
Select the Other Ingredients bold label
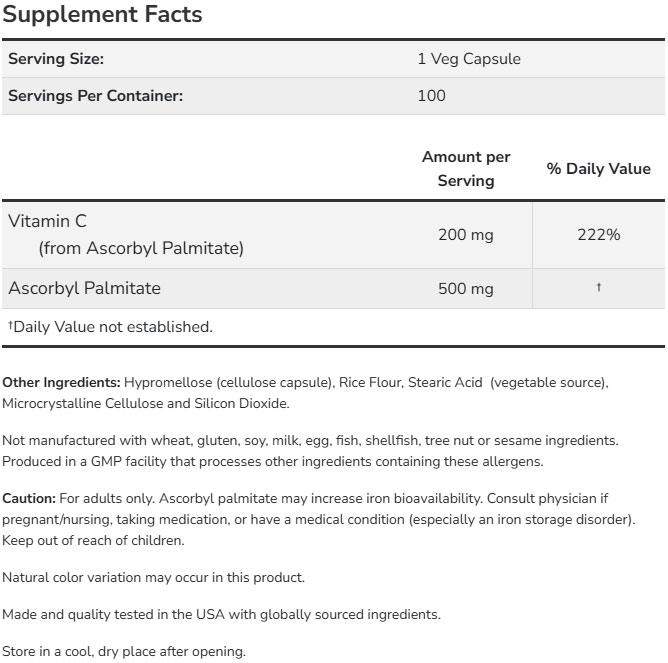[x=61, y=383]
